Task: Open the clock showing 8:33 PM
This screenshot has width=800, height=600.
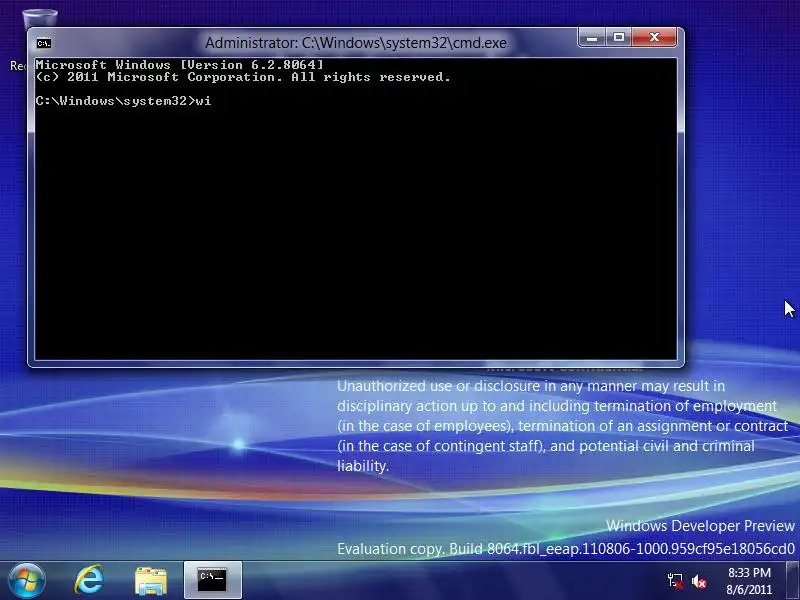Action: coord(749,581)
